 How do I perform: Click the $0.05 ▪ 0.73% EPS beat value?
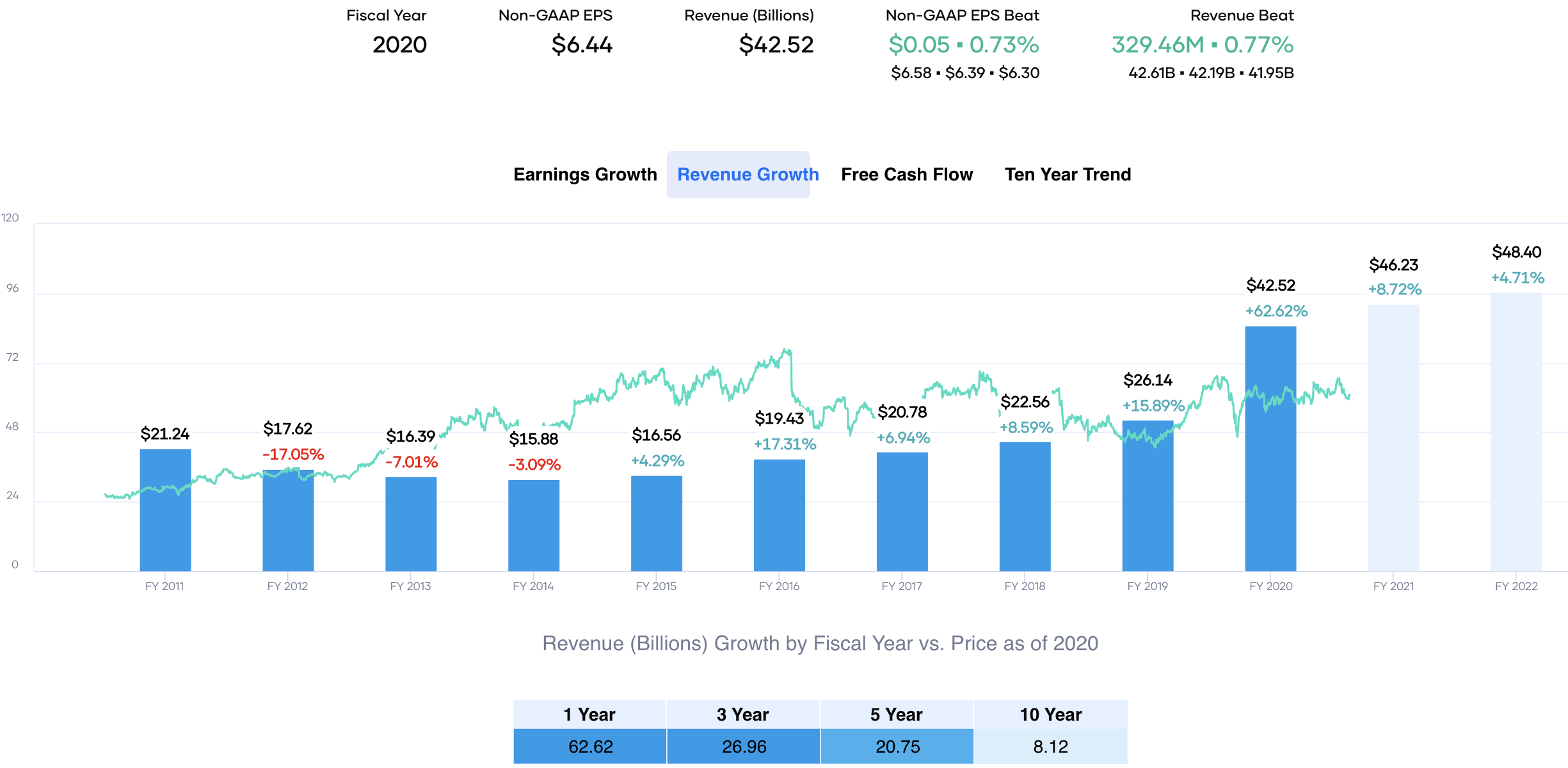tap(963, 45)
